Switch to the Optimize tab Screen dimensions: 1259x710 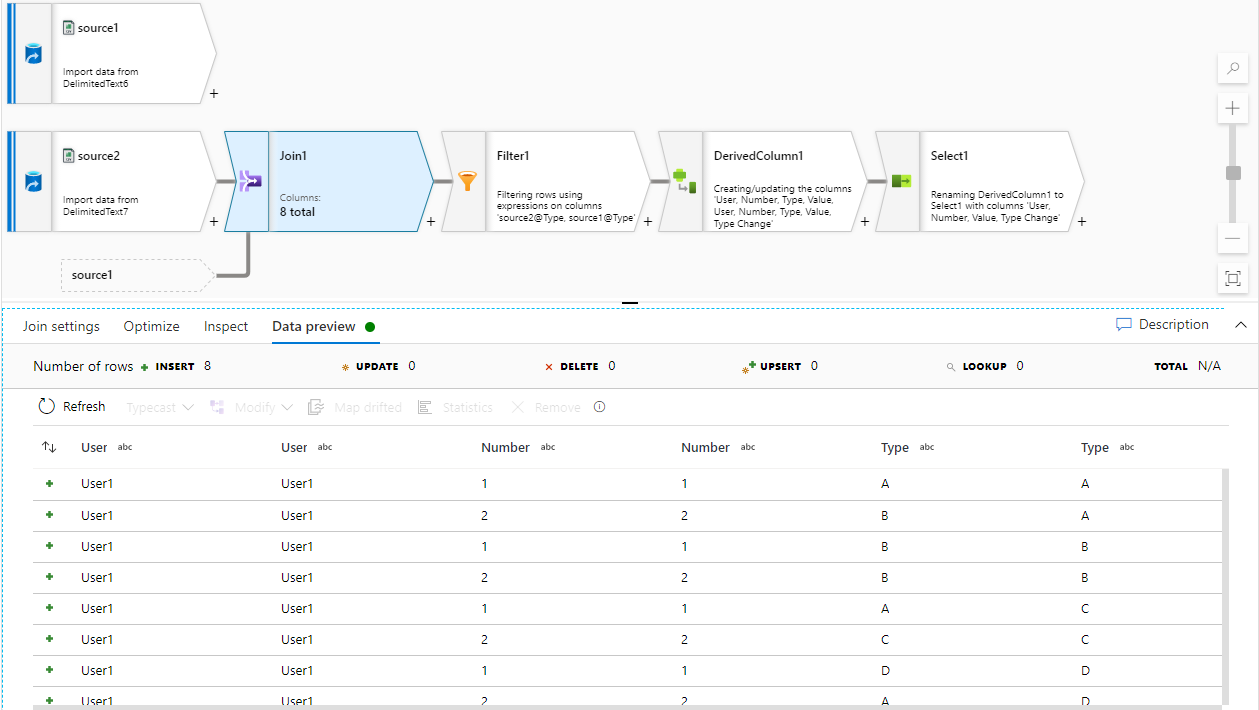pyautogui.click(x=152, y=326)
